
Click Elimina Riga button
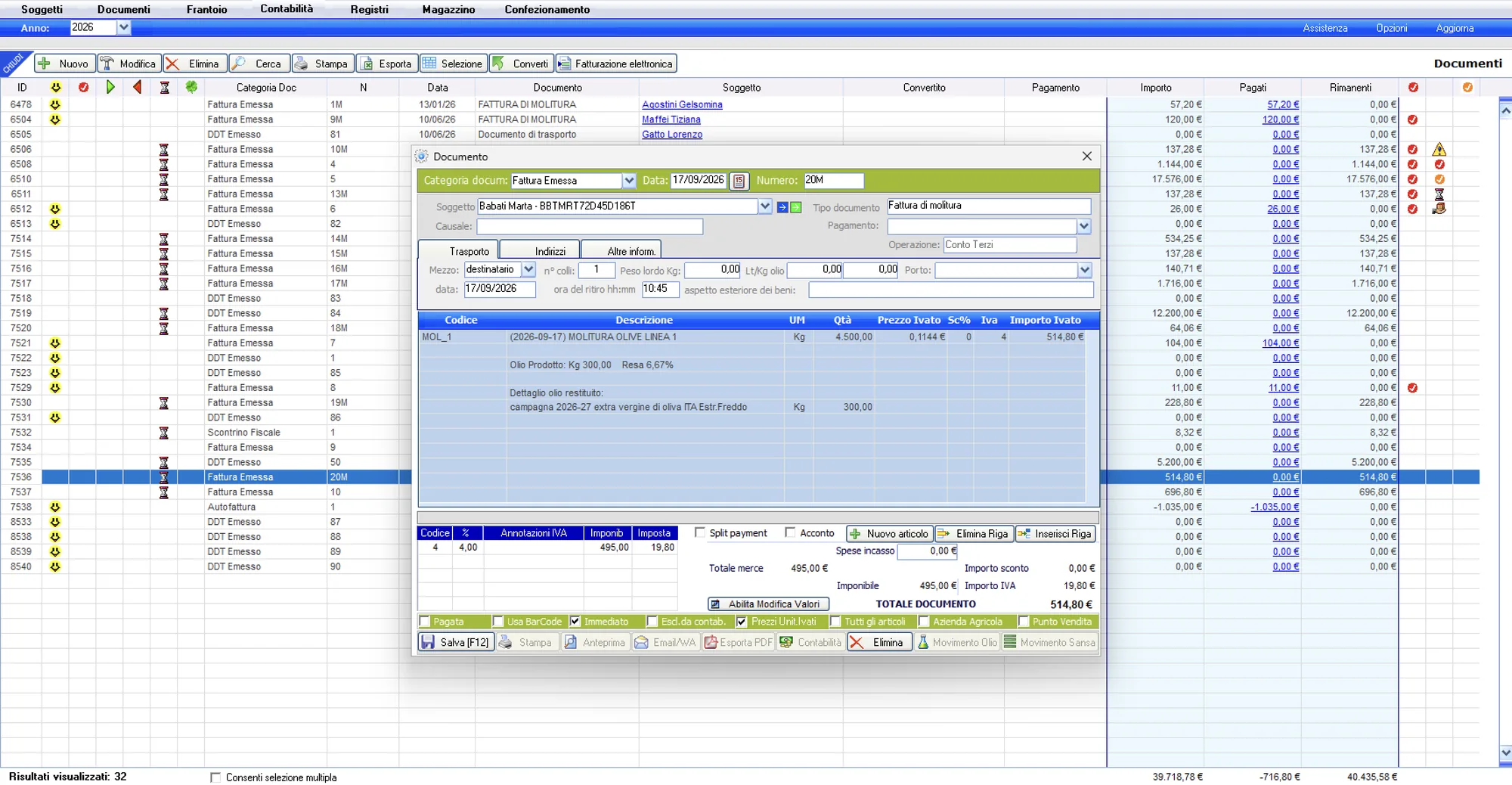click(974, 533)
